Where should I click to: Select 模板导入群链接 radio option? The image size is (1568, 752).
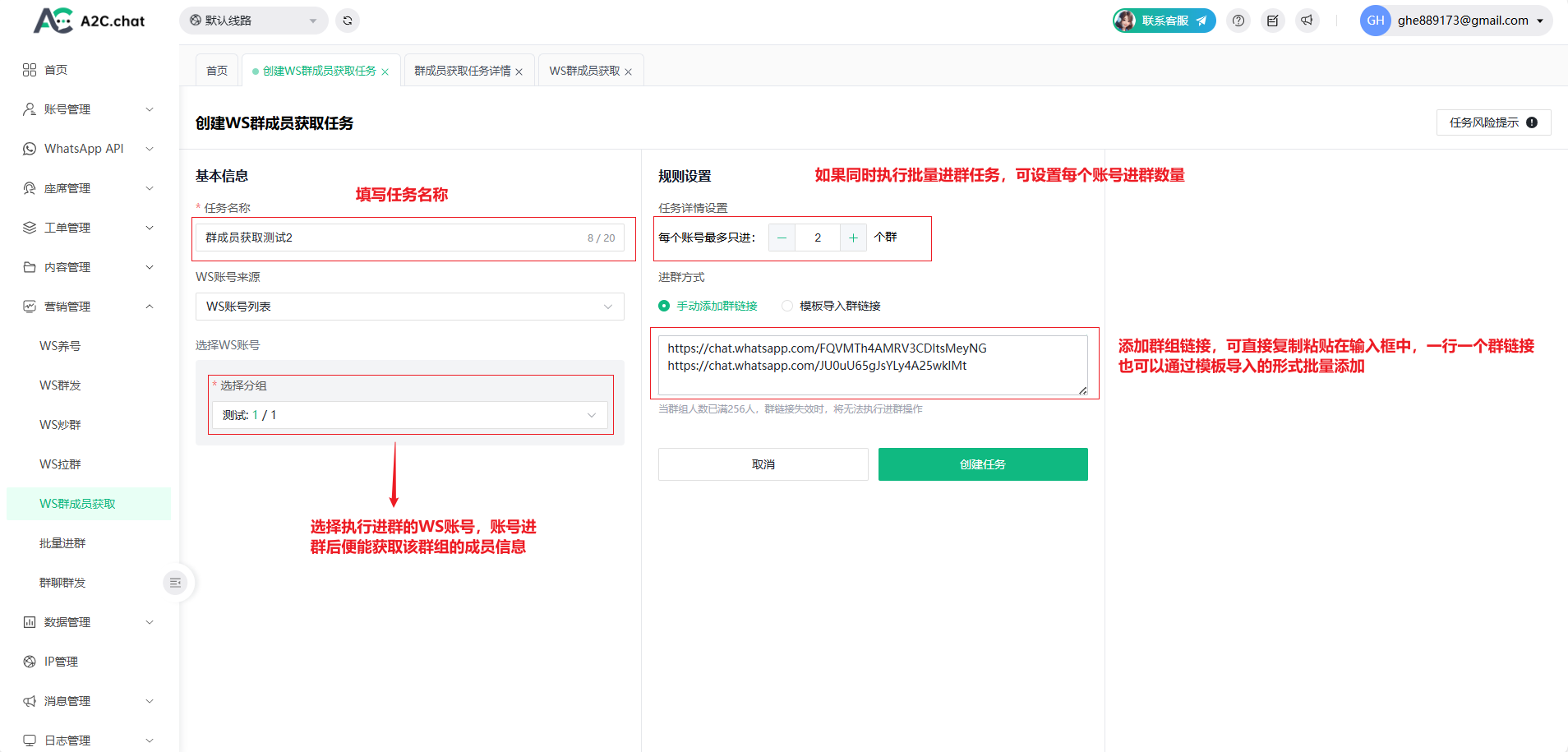787,306
